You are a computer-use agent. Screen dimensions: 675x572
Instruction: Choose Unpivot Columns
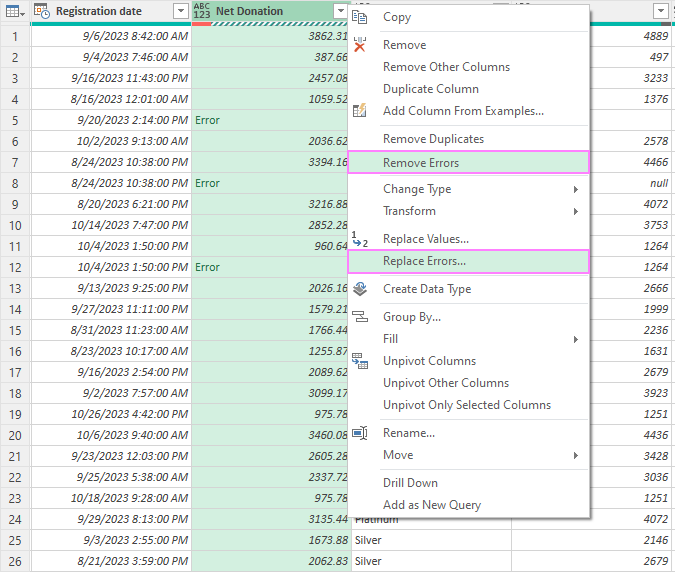pos(468,361)
